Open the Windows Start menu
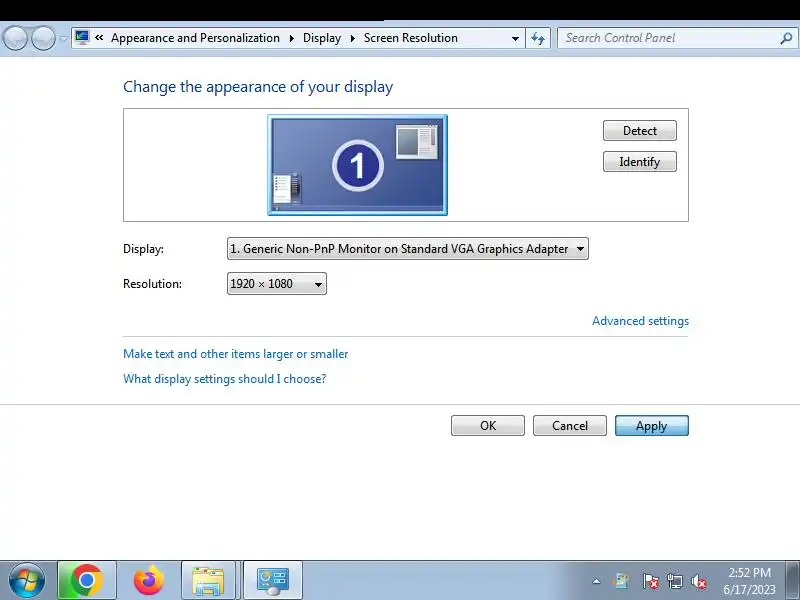 tap(27, 581)
